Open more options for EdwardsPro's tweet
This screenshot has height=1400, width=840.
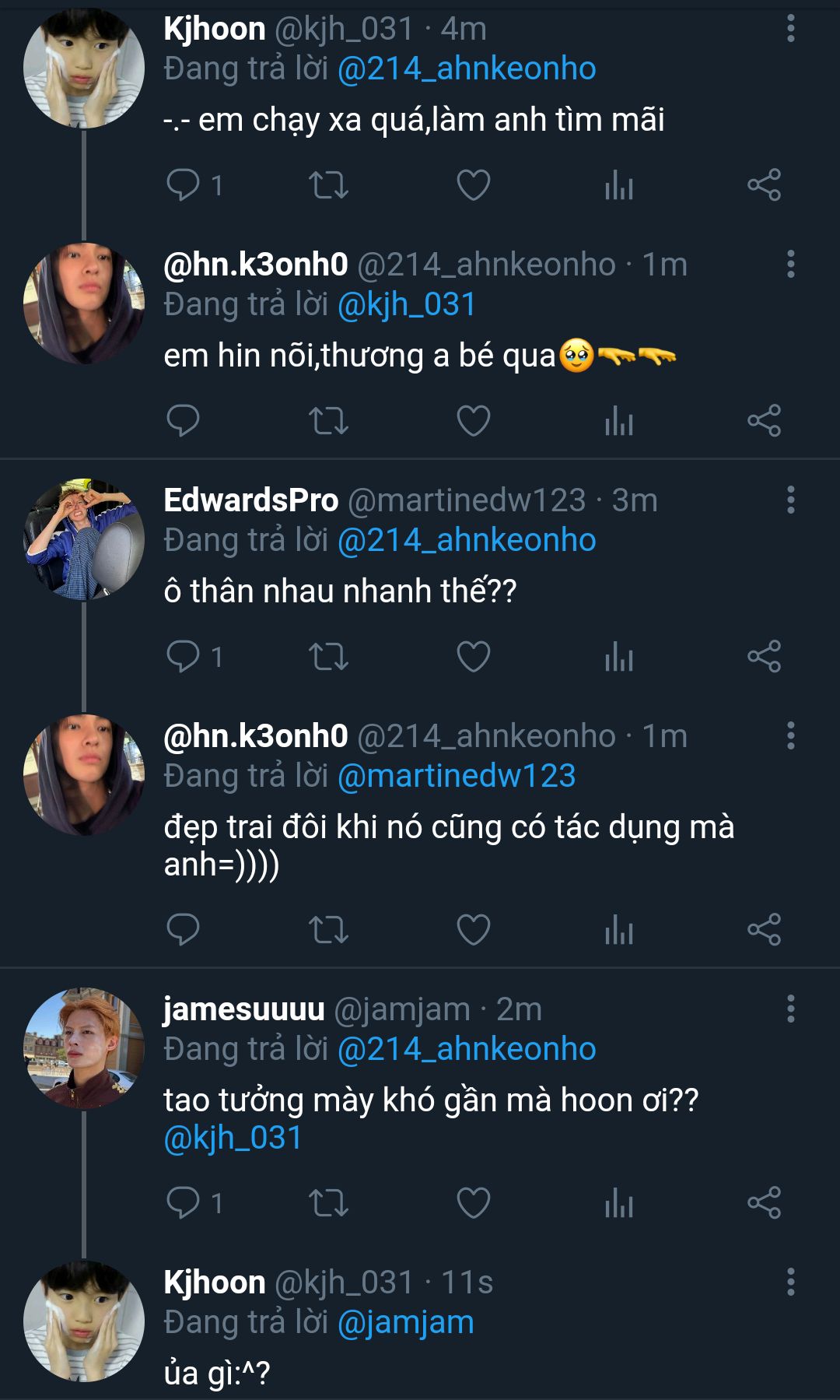click(x=790, y=500)
